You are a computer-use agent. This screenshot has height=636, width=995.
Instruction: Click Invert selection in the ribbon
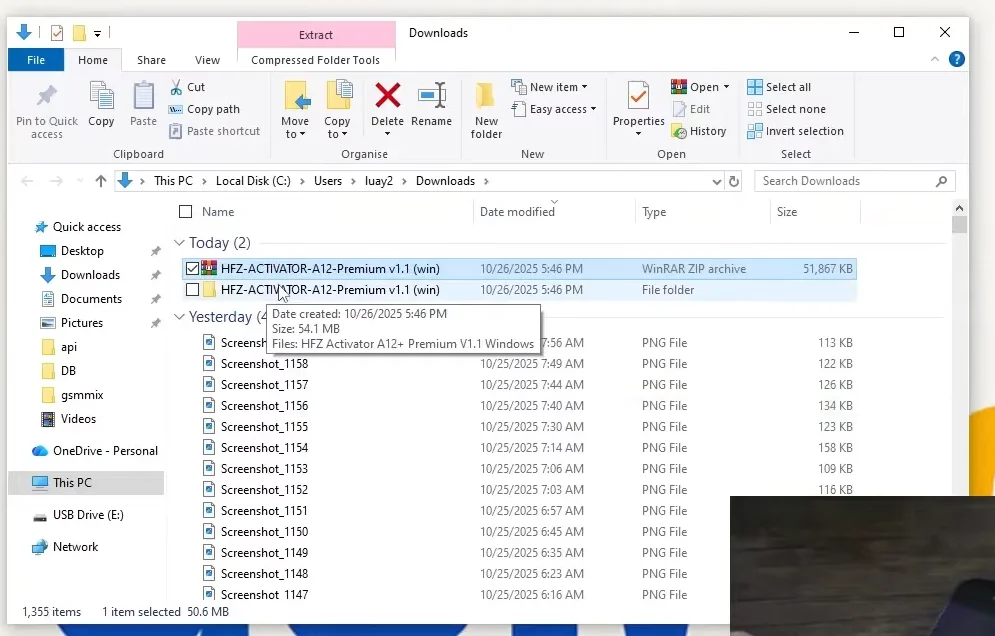click(796, 131)
